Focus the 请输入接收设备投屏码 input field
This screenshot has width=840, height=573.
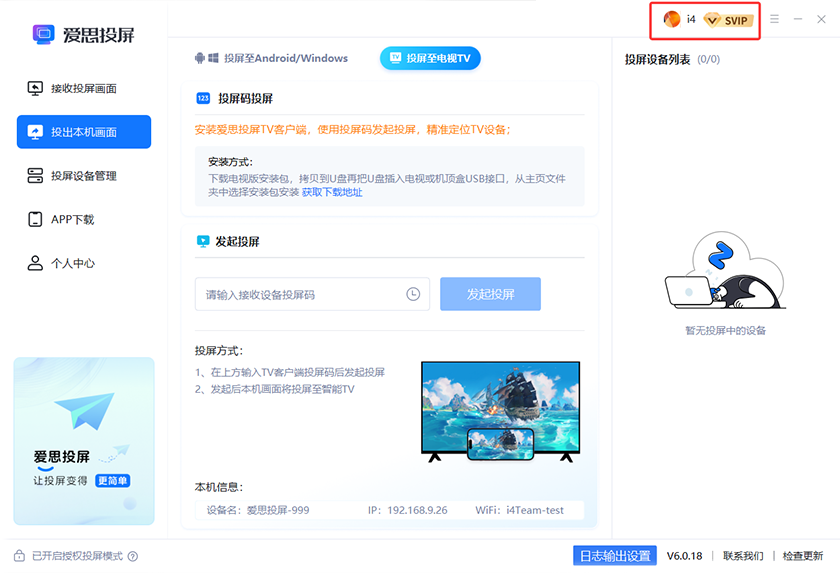click(x=312, y=294)
